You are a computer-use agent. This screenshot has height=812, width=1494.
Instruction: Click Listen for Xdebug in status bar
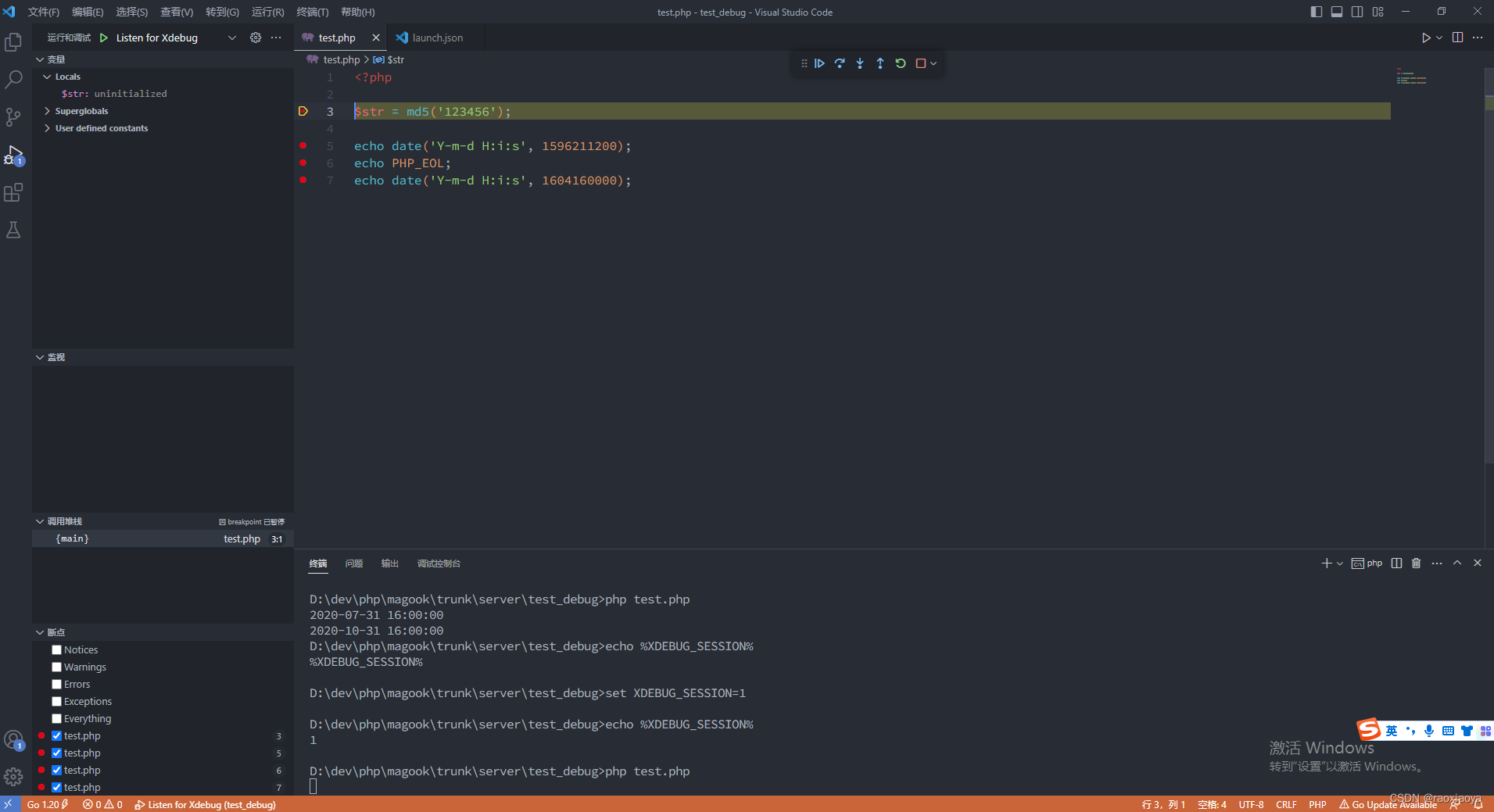[x=205, y=804]
